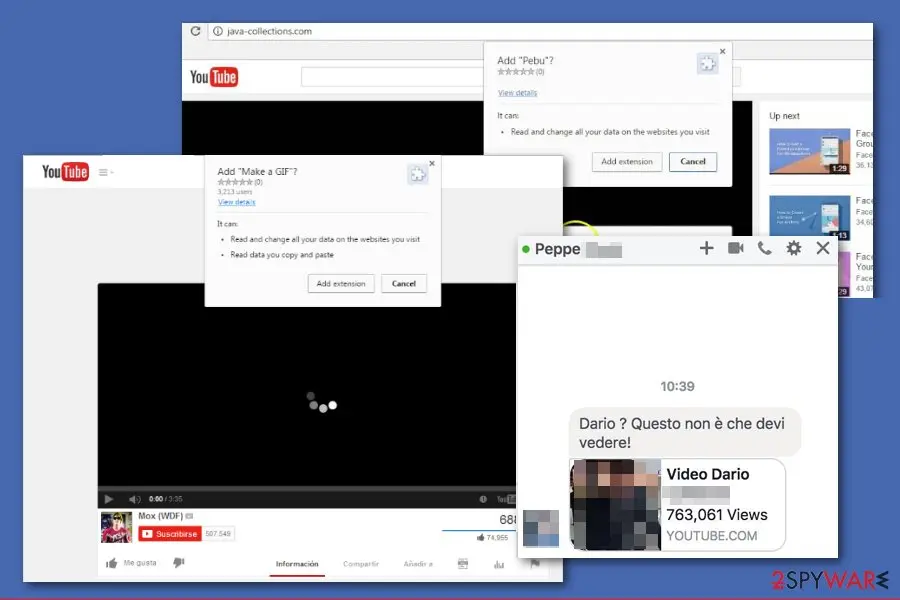Click the puzzle piece icon in the Make a GIF dialog

[417, 174]
